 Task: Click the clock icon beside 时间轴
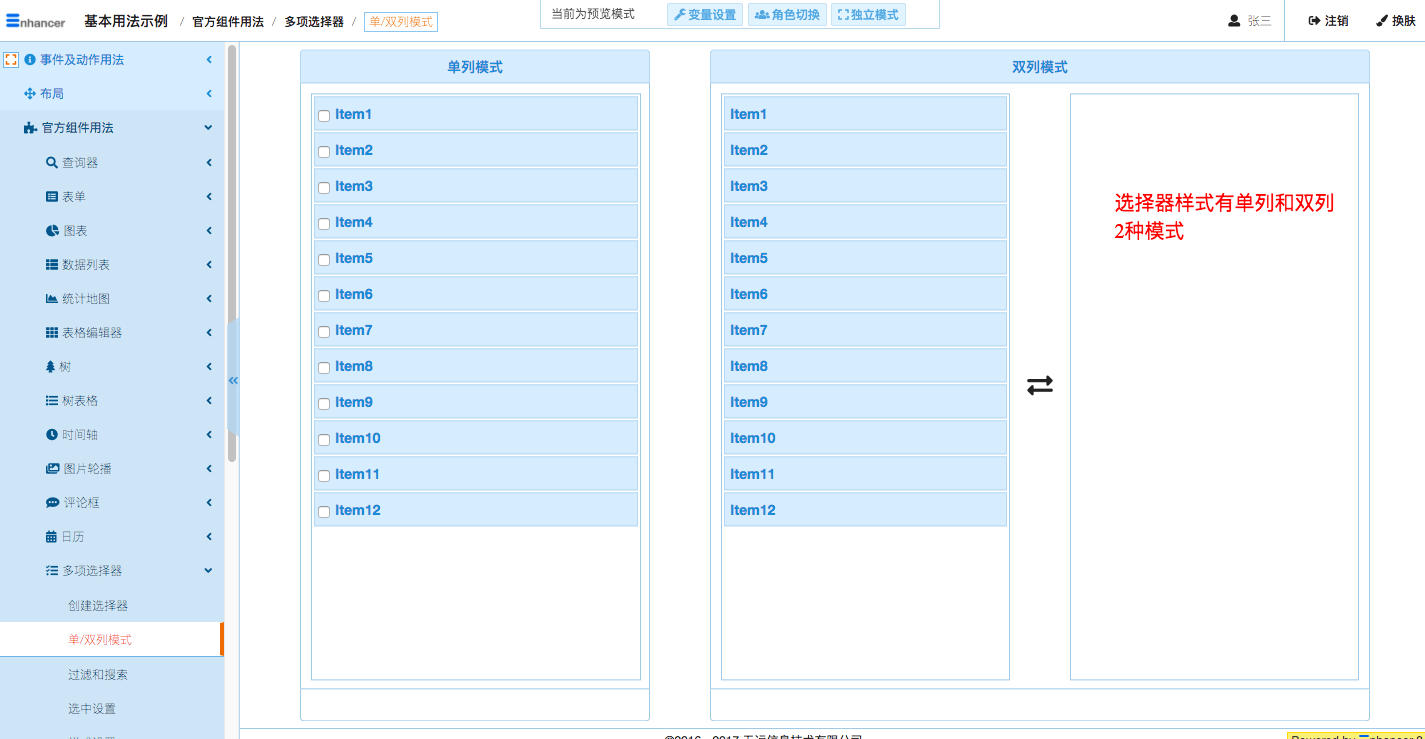[x=52, y=435]
